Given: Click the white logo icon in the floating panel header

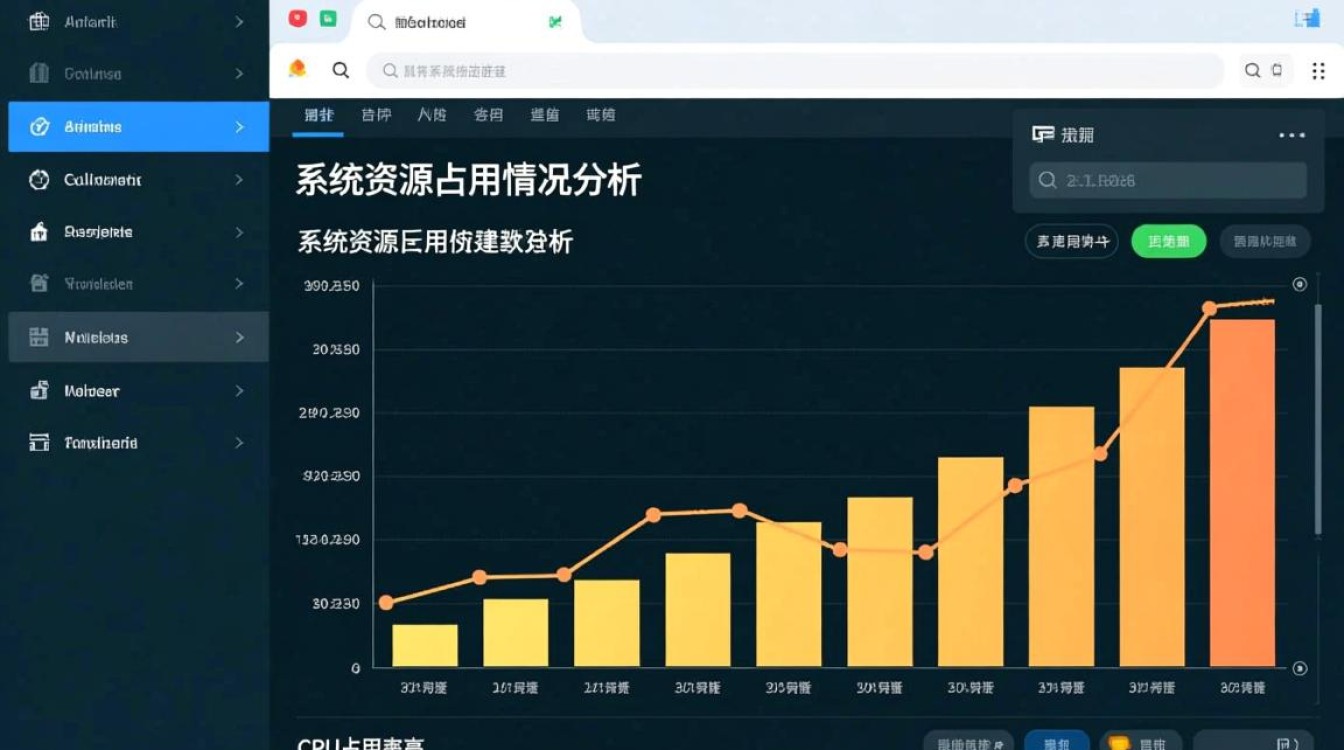Looking at the screenshot, I should 1043,134.
